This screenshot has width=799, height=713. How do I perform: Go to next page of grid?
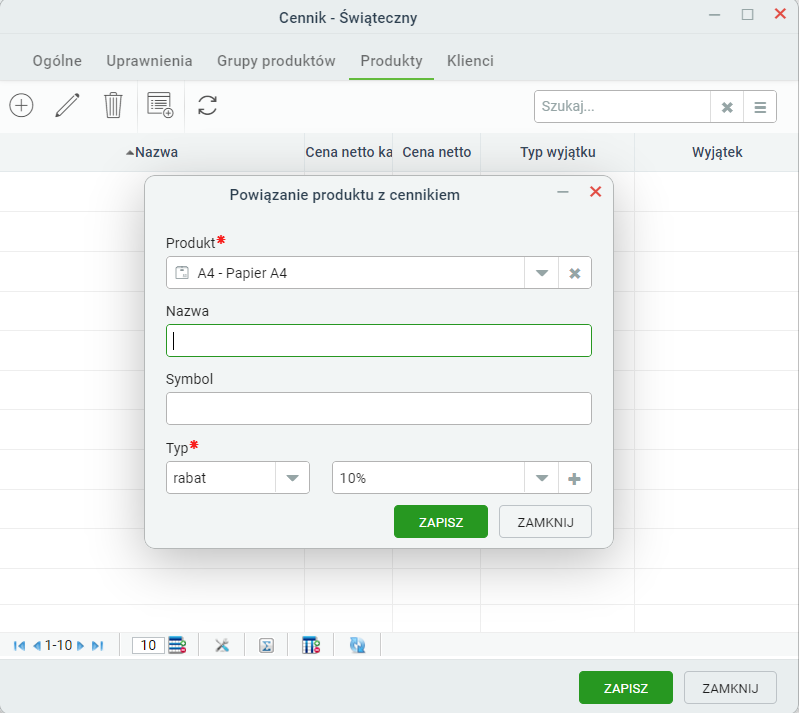pos(80,646)
